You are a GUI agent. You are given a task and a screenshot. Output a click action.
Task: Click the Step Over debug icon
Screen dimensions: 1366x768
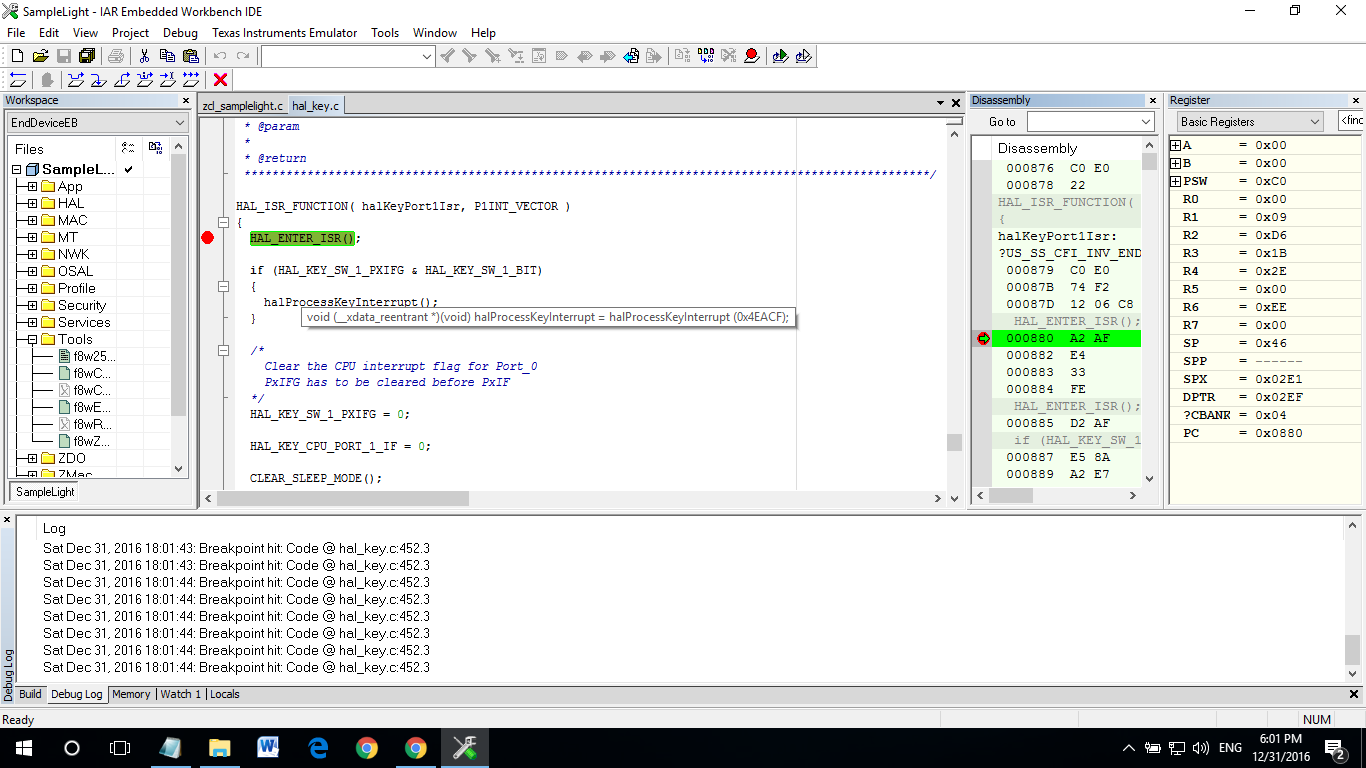tap(74, 80)
